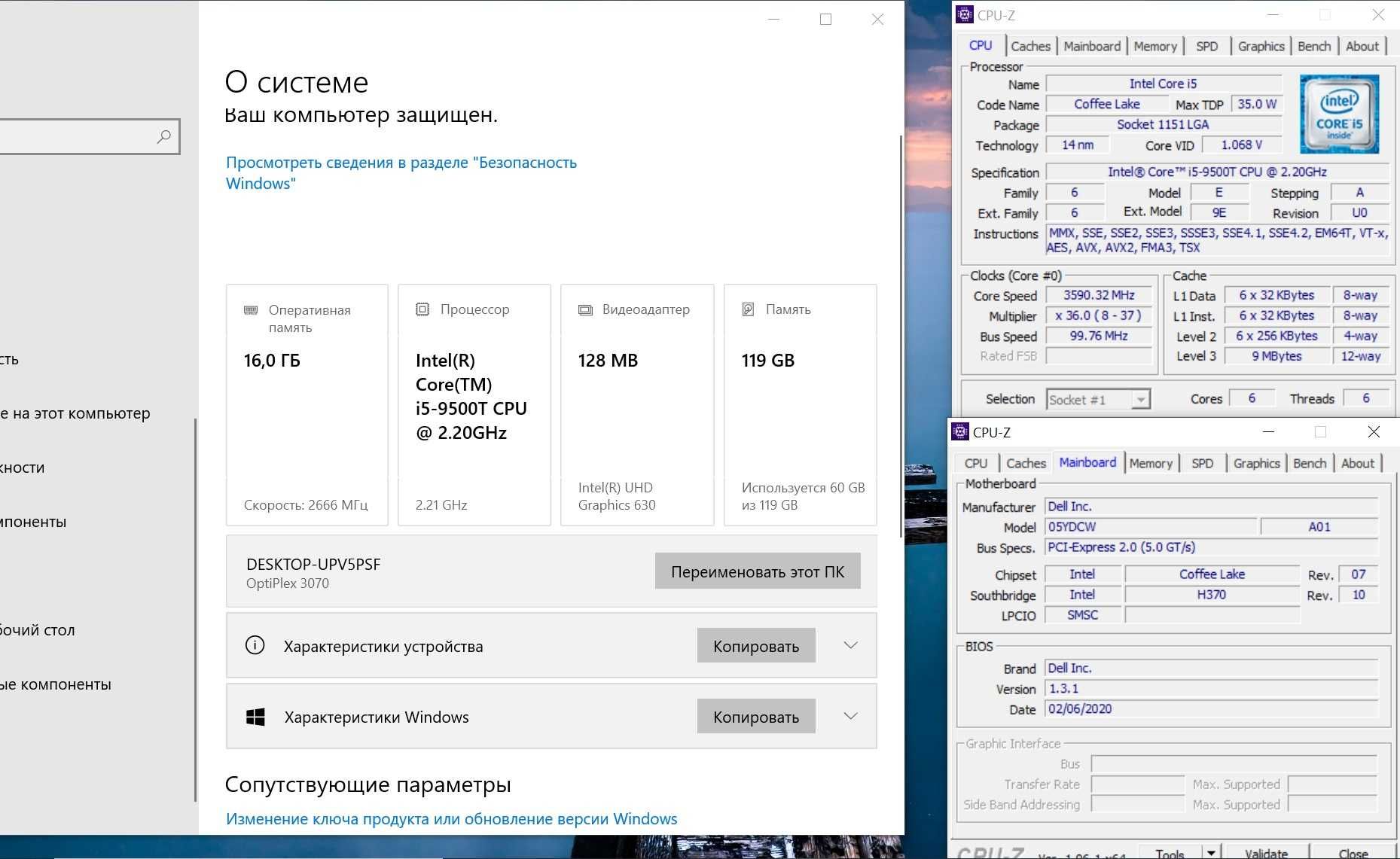
Task: Open Mainboard tab in upper CPU-Z window
Action: point(1092,46)
